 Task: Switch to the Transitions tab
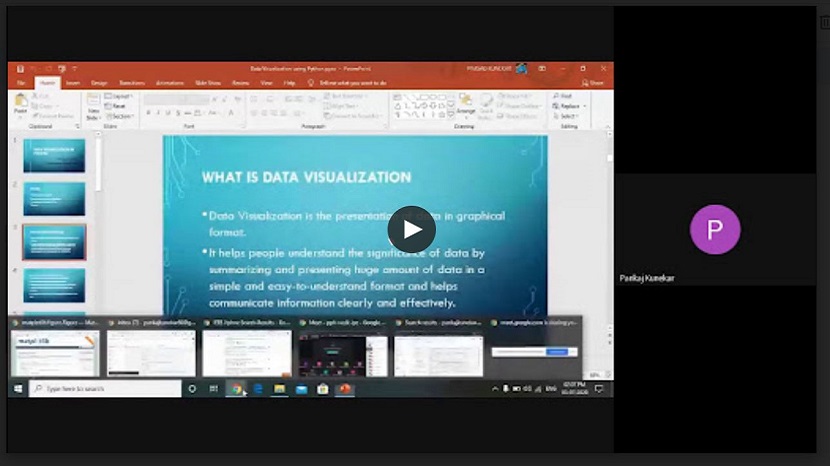[132, 83]
